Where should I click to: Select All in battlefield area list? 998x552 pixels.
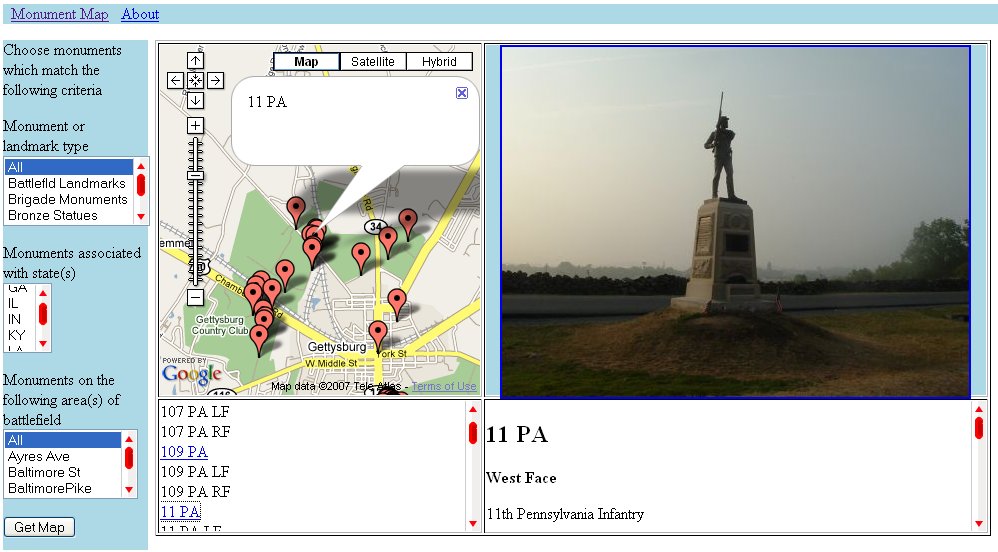coord(63,440)
